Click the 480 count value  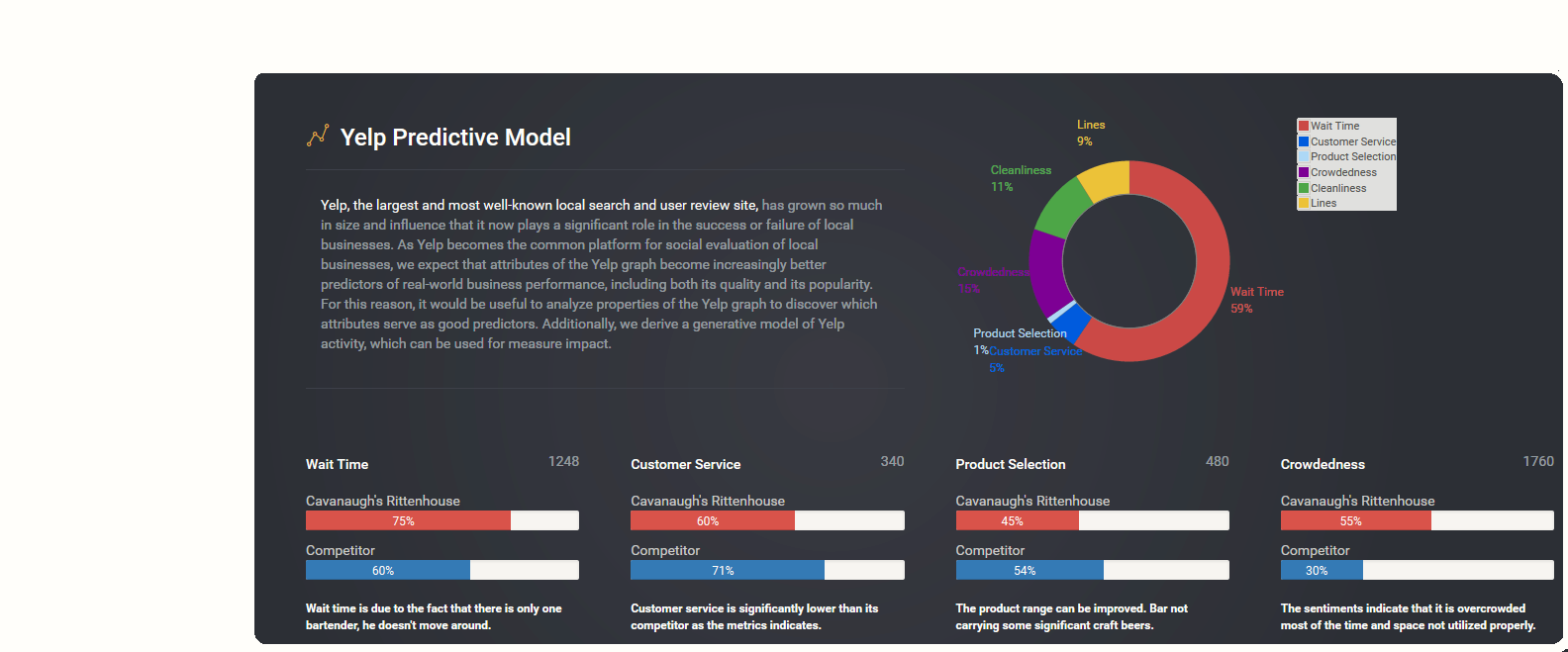click(1218, 461)
